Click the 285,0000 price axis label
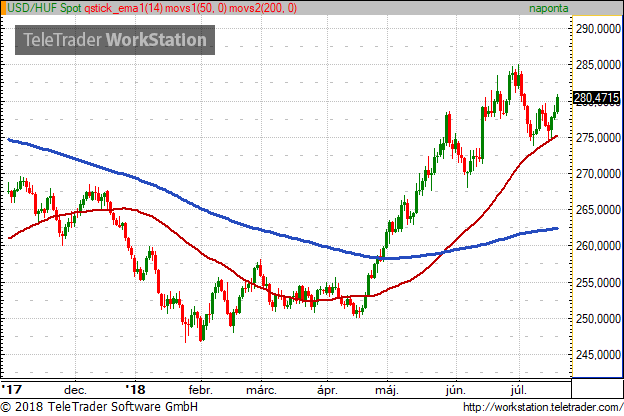Image resolution: width=624 pixels, height=416 pixels. [x=598, y=64]
